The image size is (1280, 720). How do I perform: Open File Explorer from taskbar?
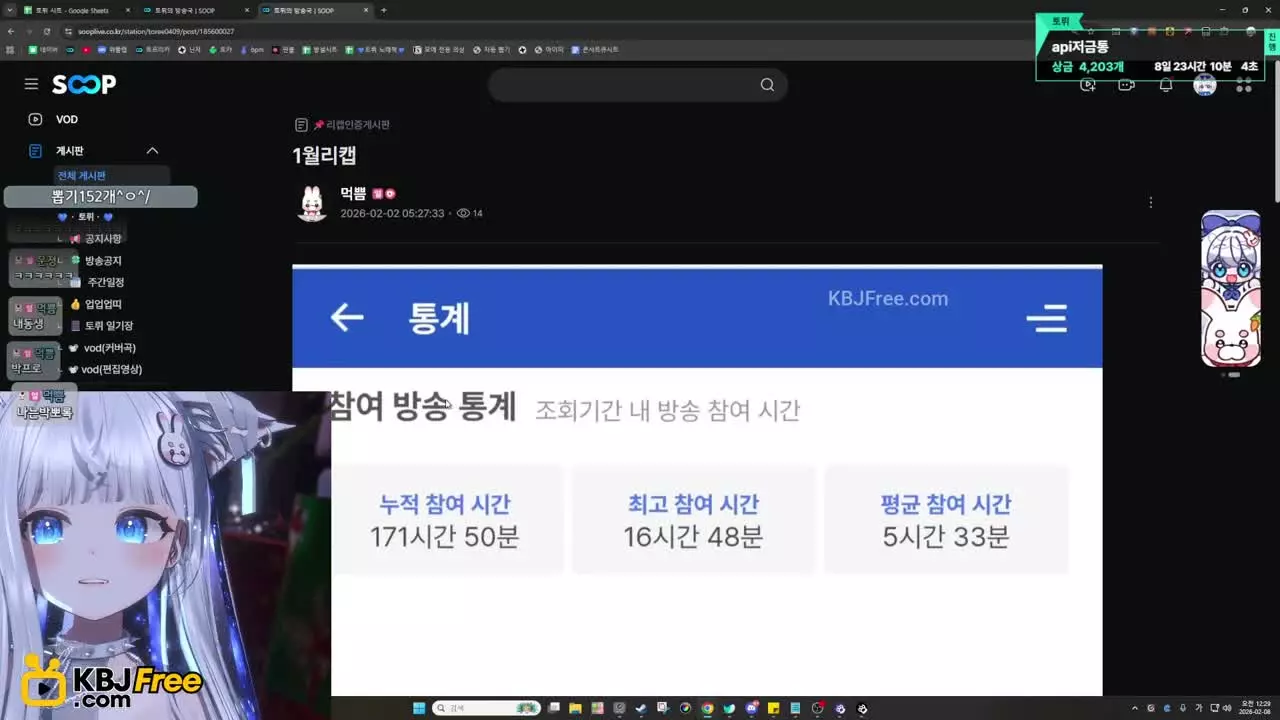pos(575,709)
